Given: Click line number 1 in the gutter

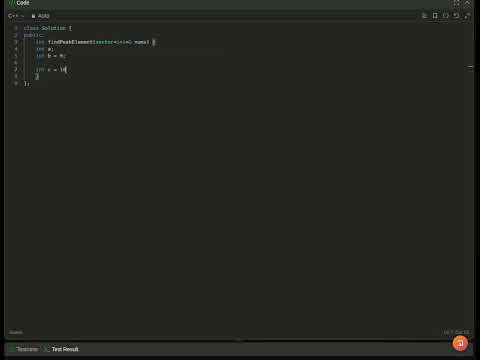Looking at the screenshot, I should click(16, 28).
